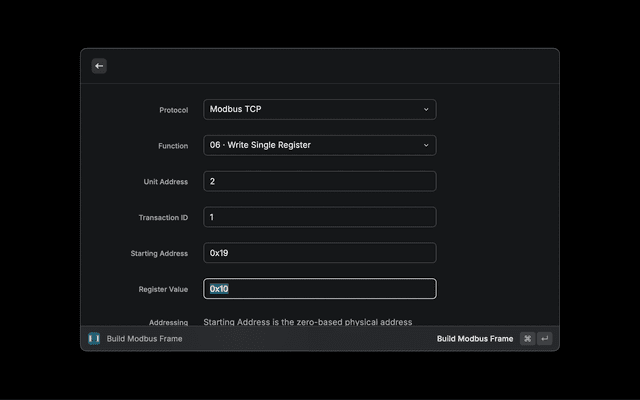The image size is (640, 400).
Task: Click the return key symbol icon
Action: [x=545, y=338]
